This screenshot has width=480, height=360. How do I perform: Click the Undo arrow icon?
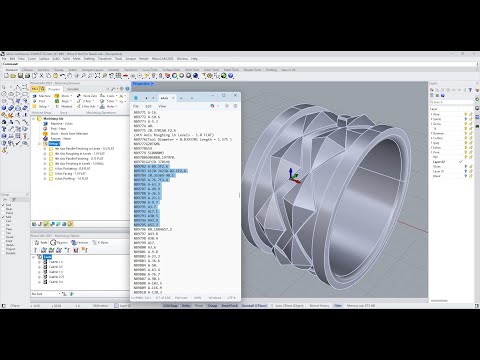tap(62, 76)
